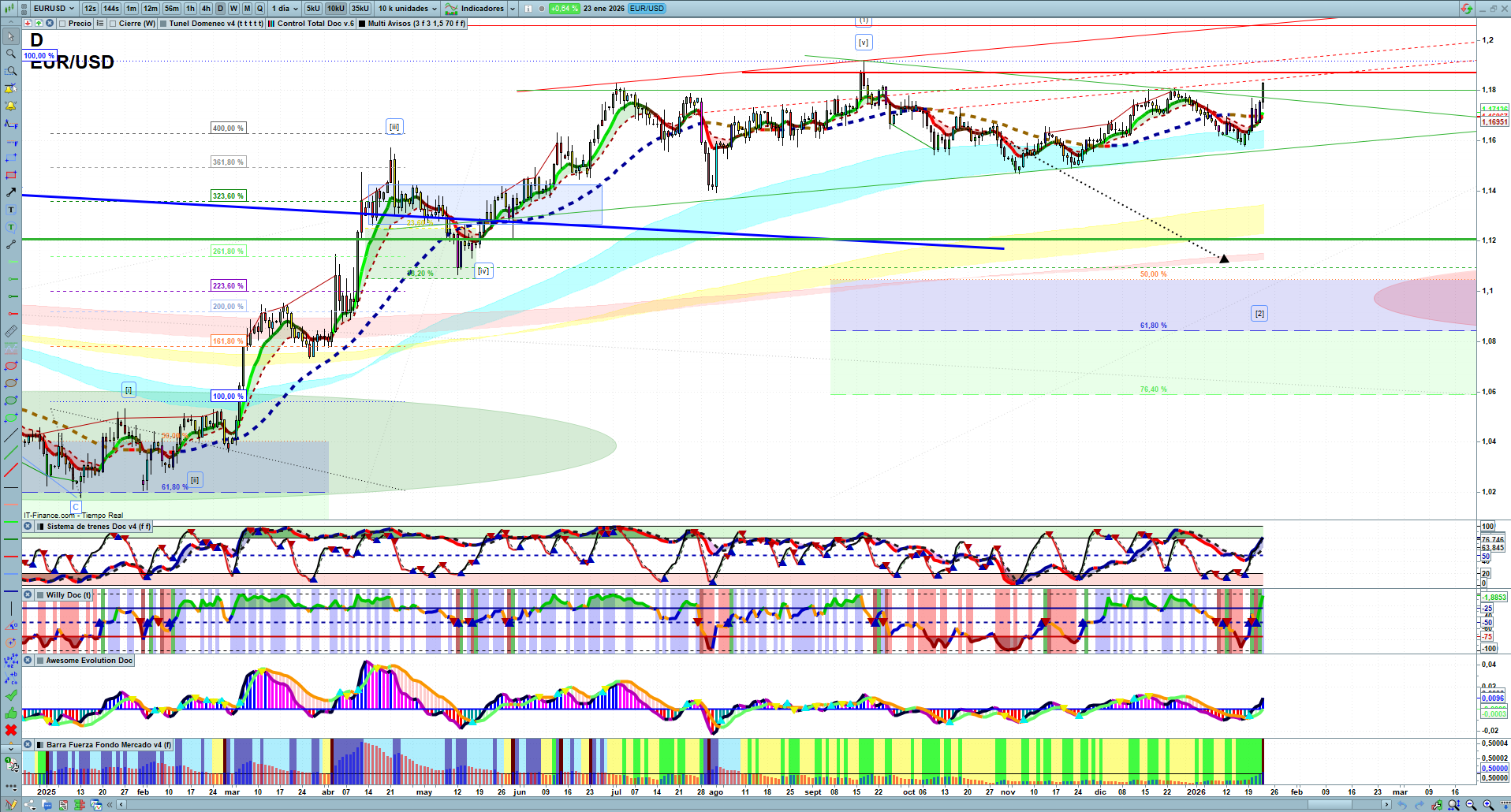The height and width of the screenshot is (812, 1511).
Task: Click Control Total Doc v.6 color swatch
Action: 271,24
